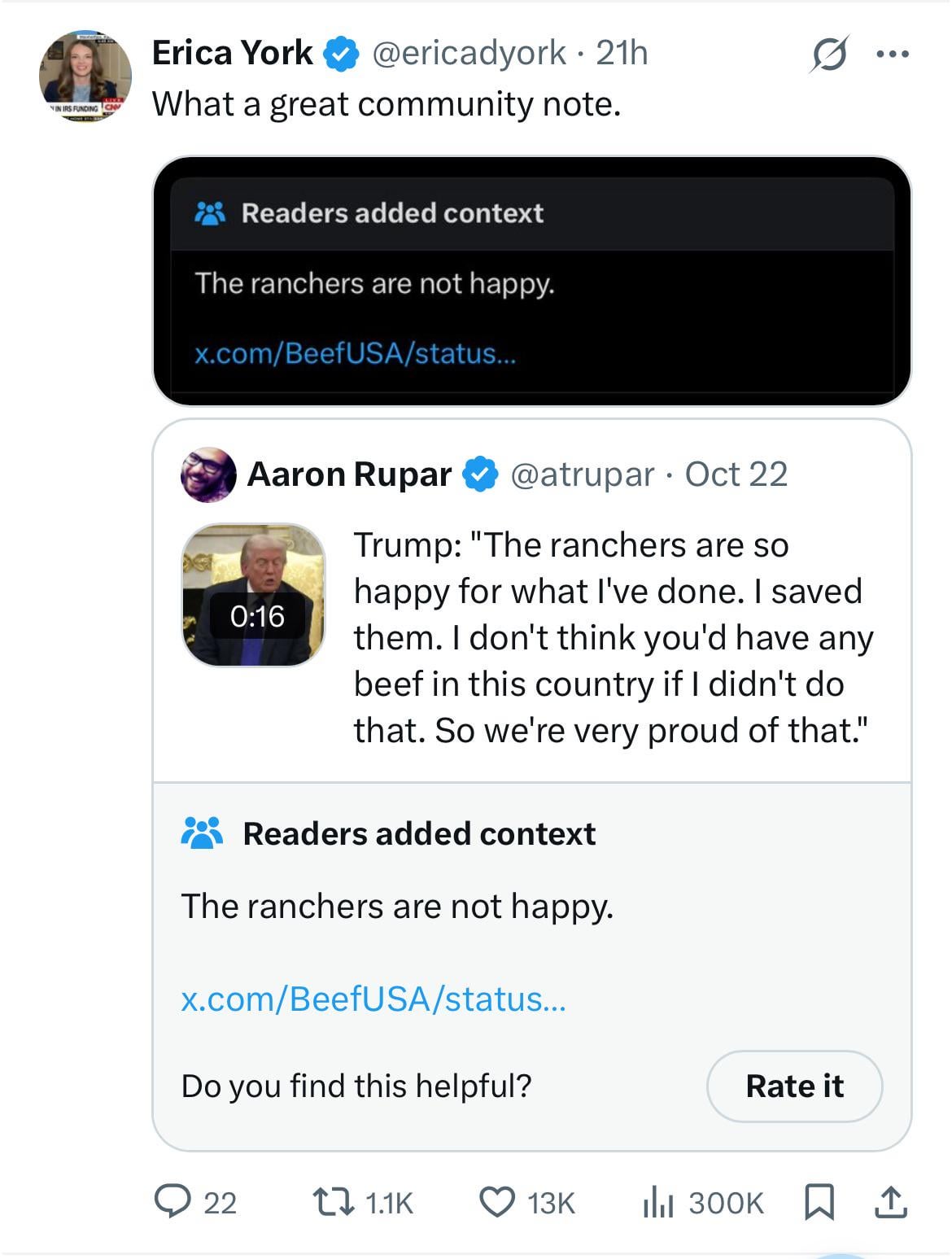Image resolution: width=952 pixels, height=1259 pixels.
Task: Reply to the tweet via comment icon
Action: tap(172, 1201)
